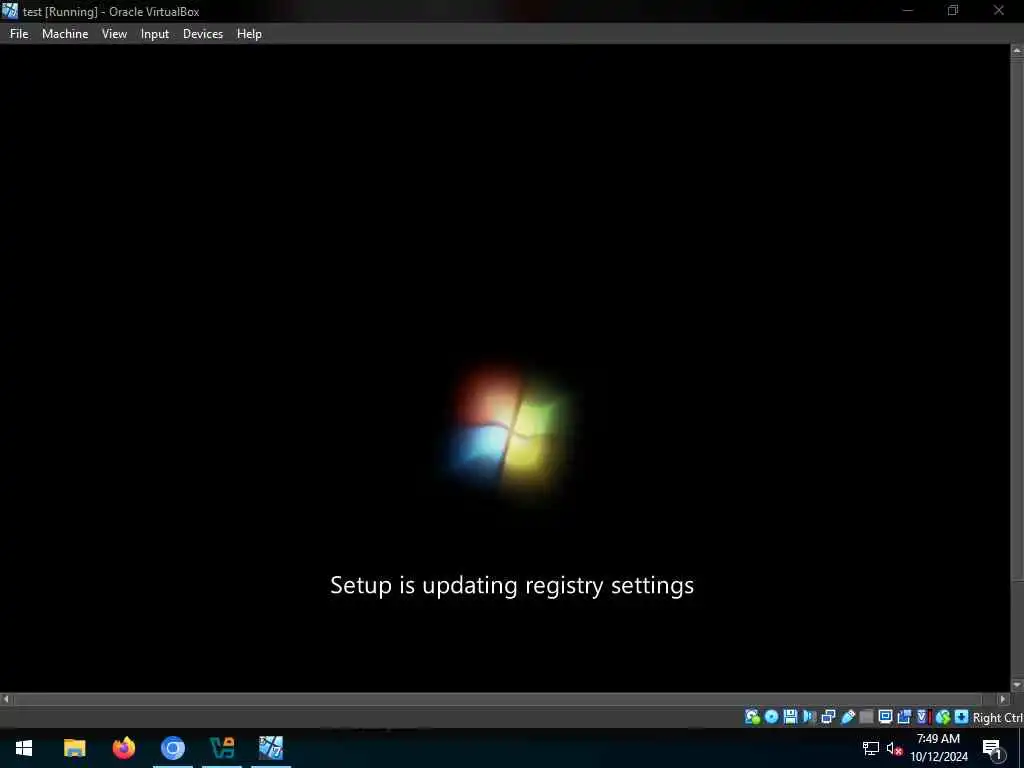Click the VirtualBox icon in title bar

point(10,11)
